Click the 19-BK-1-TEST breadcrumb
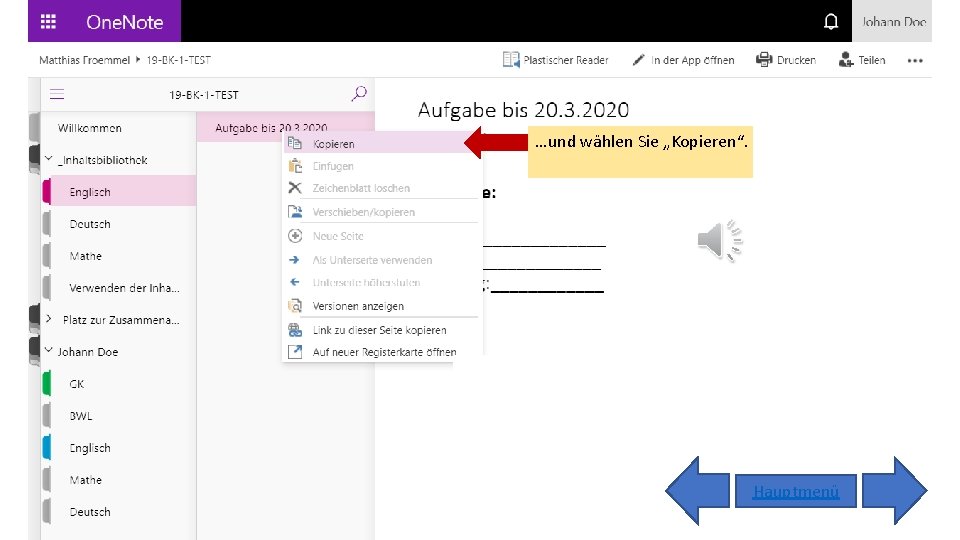 click(x=178, y=60)
